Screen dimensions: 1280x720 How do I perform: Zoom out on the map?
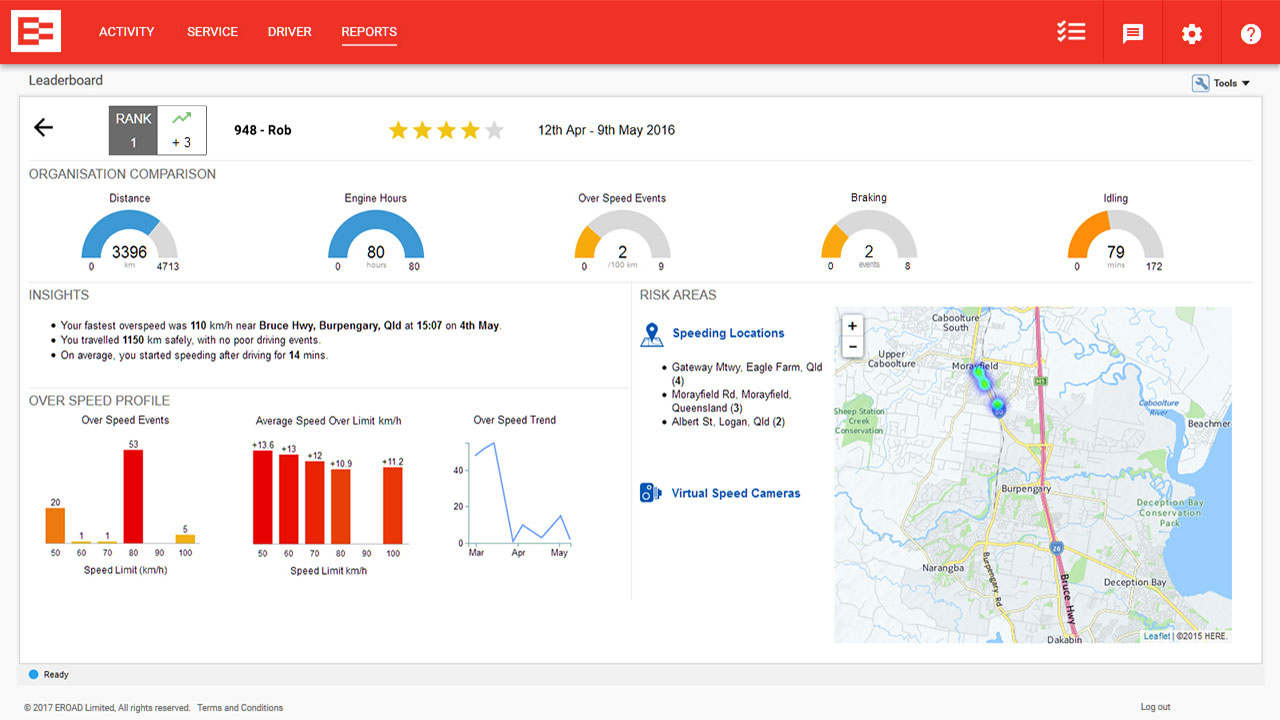852,347
